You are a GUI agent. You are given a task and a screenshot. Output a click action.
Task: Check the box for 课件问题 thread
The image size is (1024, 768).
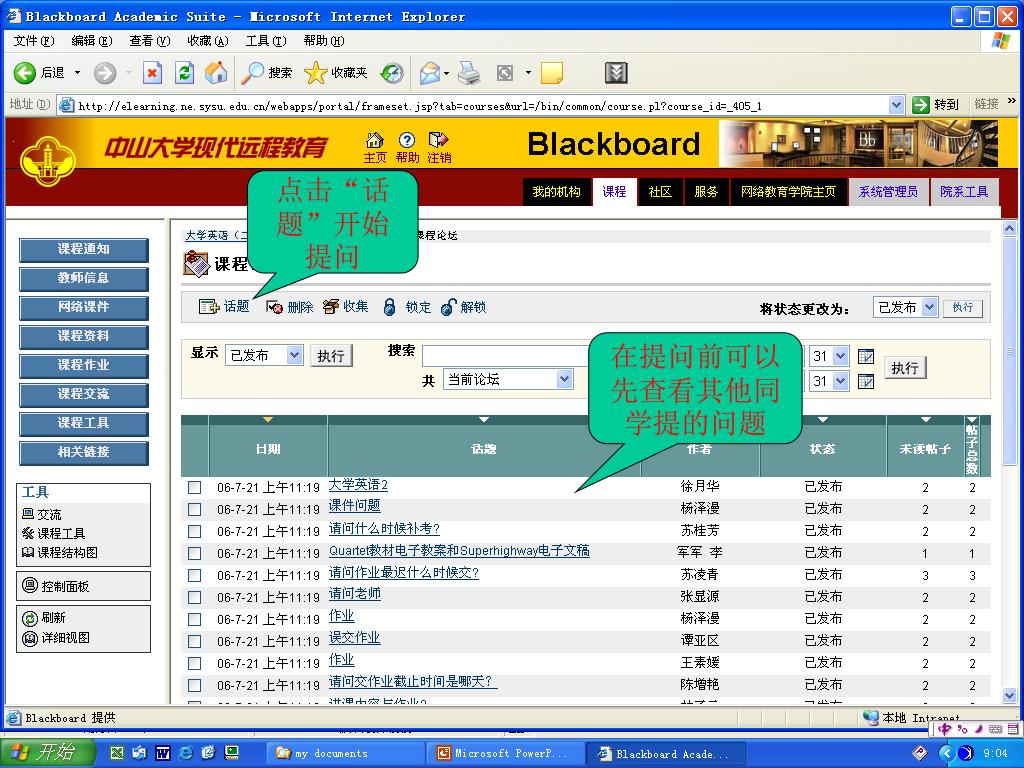click(x=195, y=509)
